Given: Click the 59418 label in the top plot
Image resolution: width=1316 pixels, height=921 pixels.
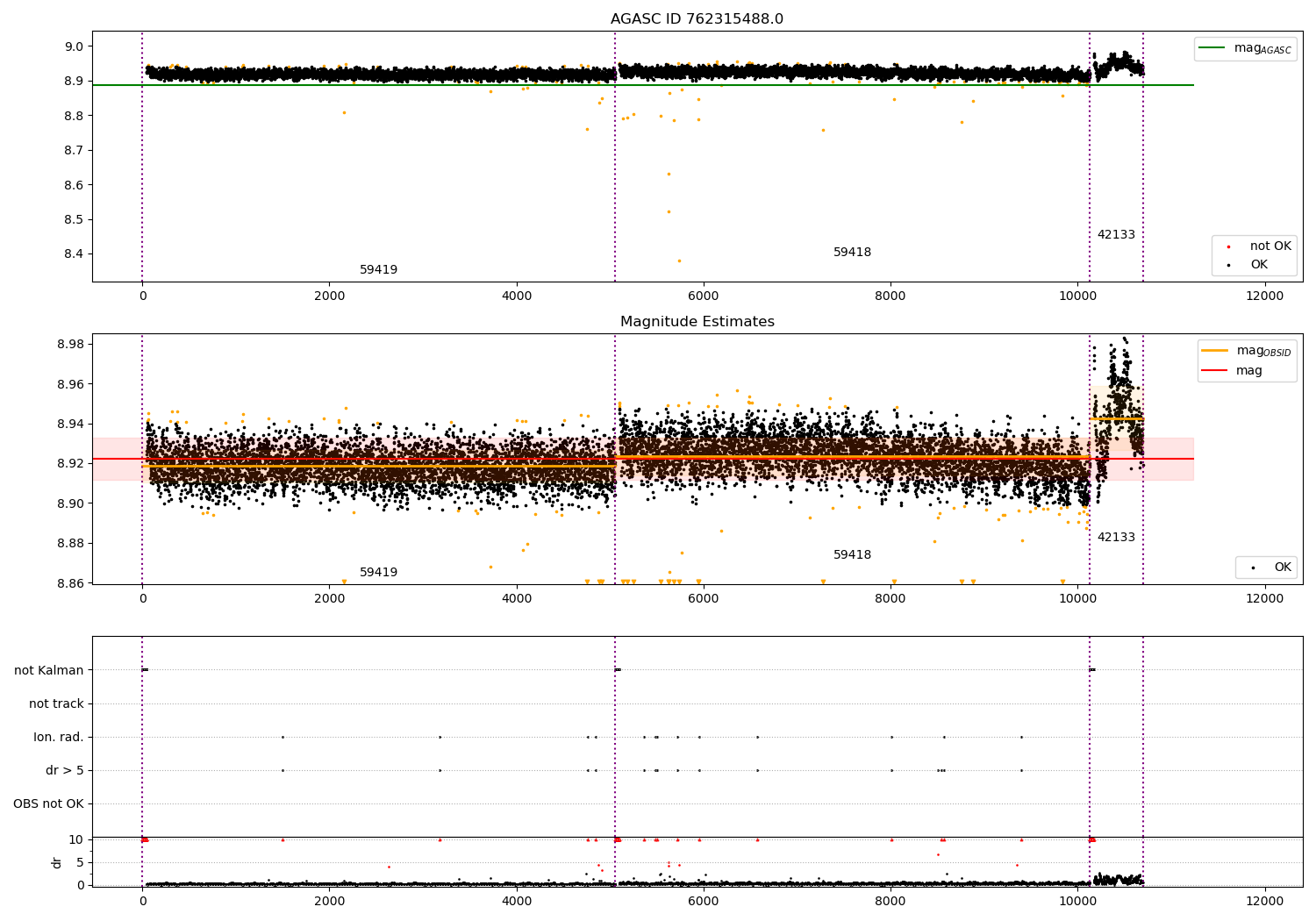Looking at the screenshot, I should [852, 253].
